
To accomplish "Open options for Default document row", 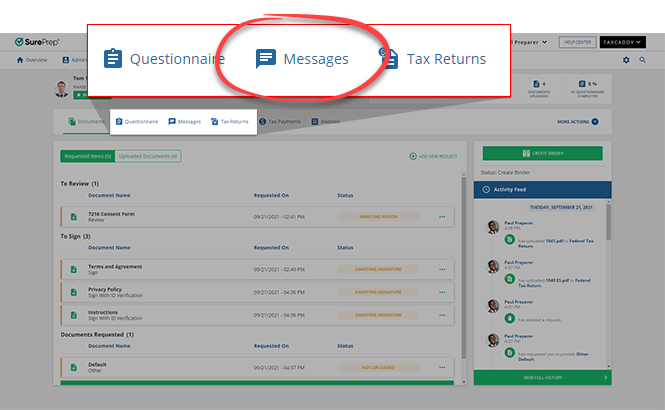I will tap(442, 368).
